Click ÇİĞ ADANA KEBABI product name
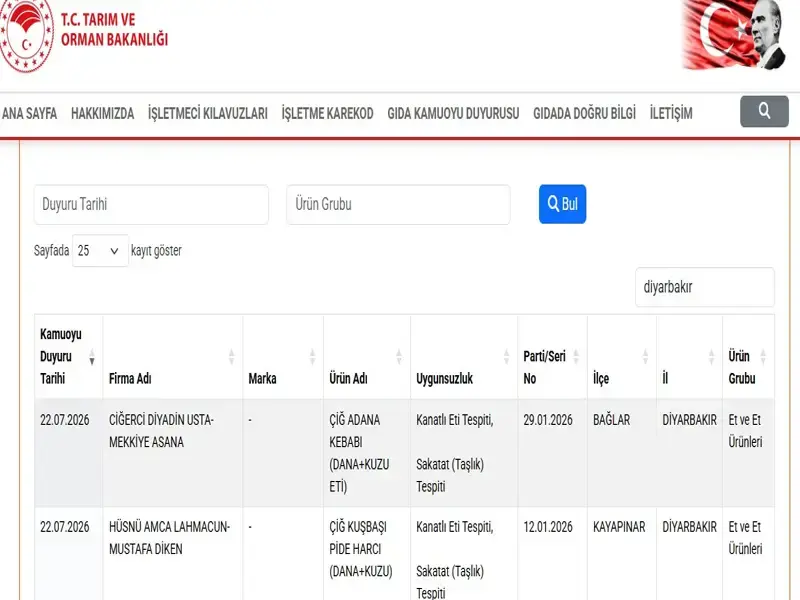Screen dimensions: 800x600 click(359, 453)
